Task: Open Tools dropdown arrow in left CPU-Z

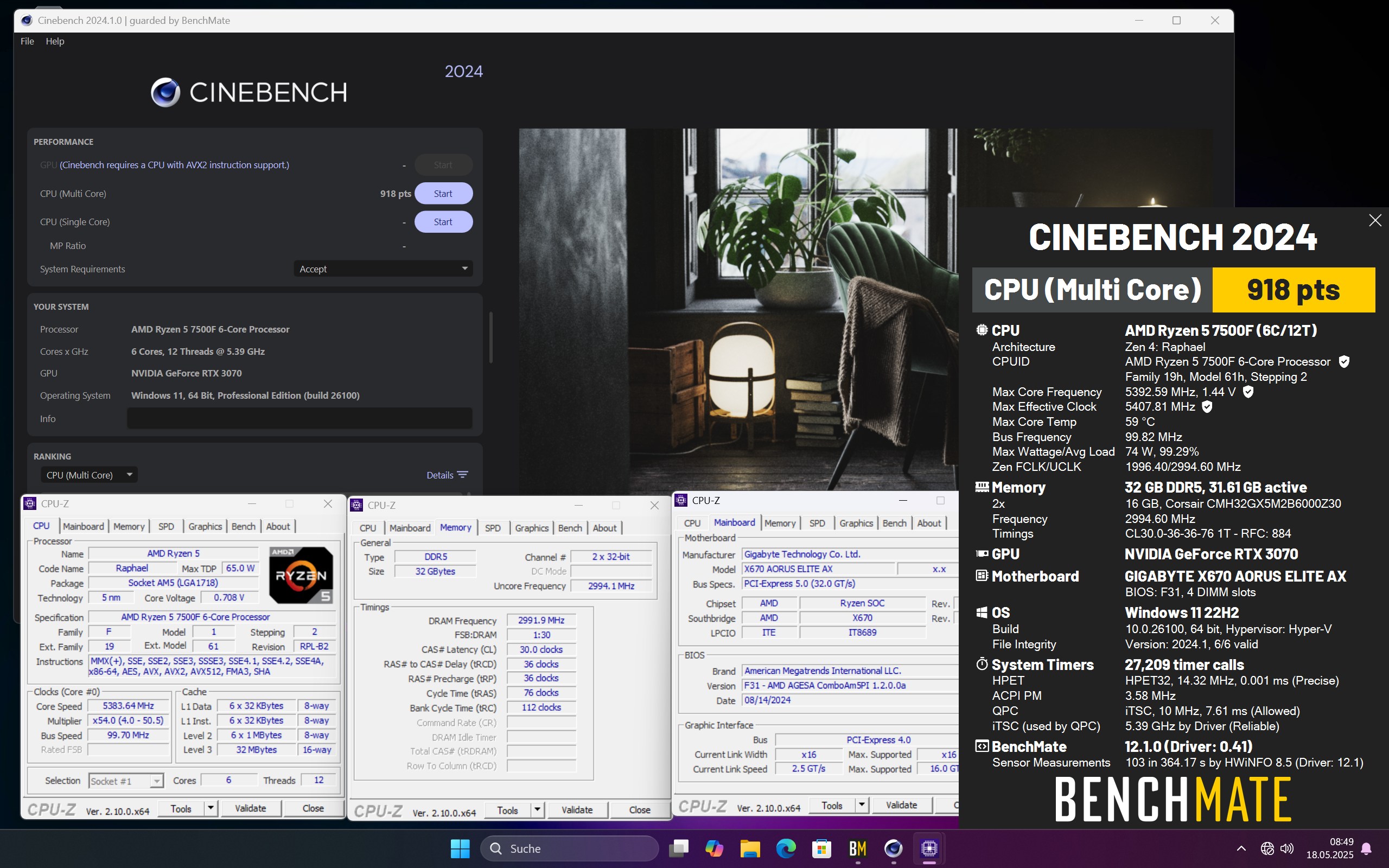Action: 211,808
